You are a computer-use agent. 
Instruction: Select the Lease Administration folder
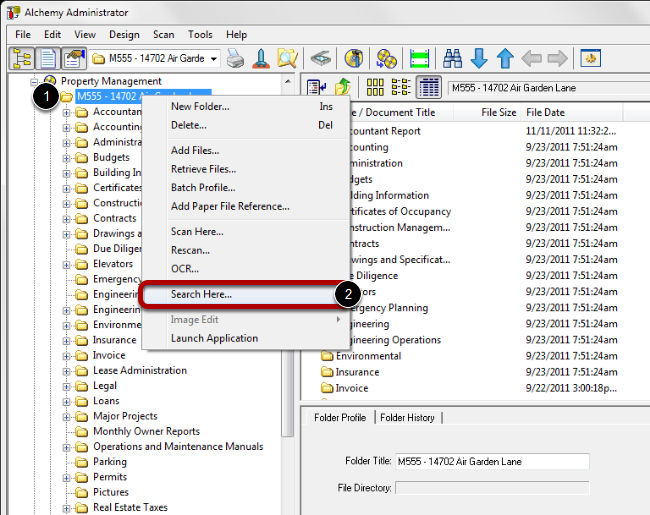coord(140,371)
